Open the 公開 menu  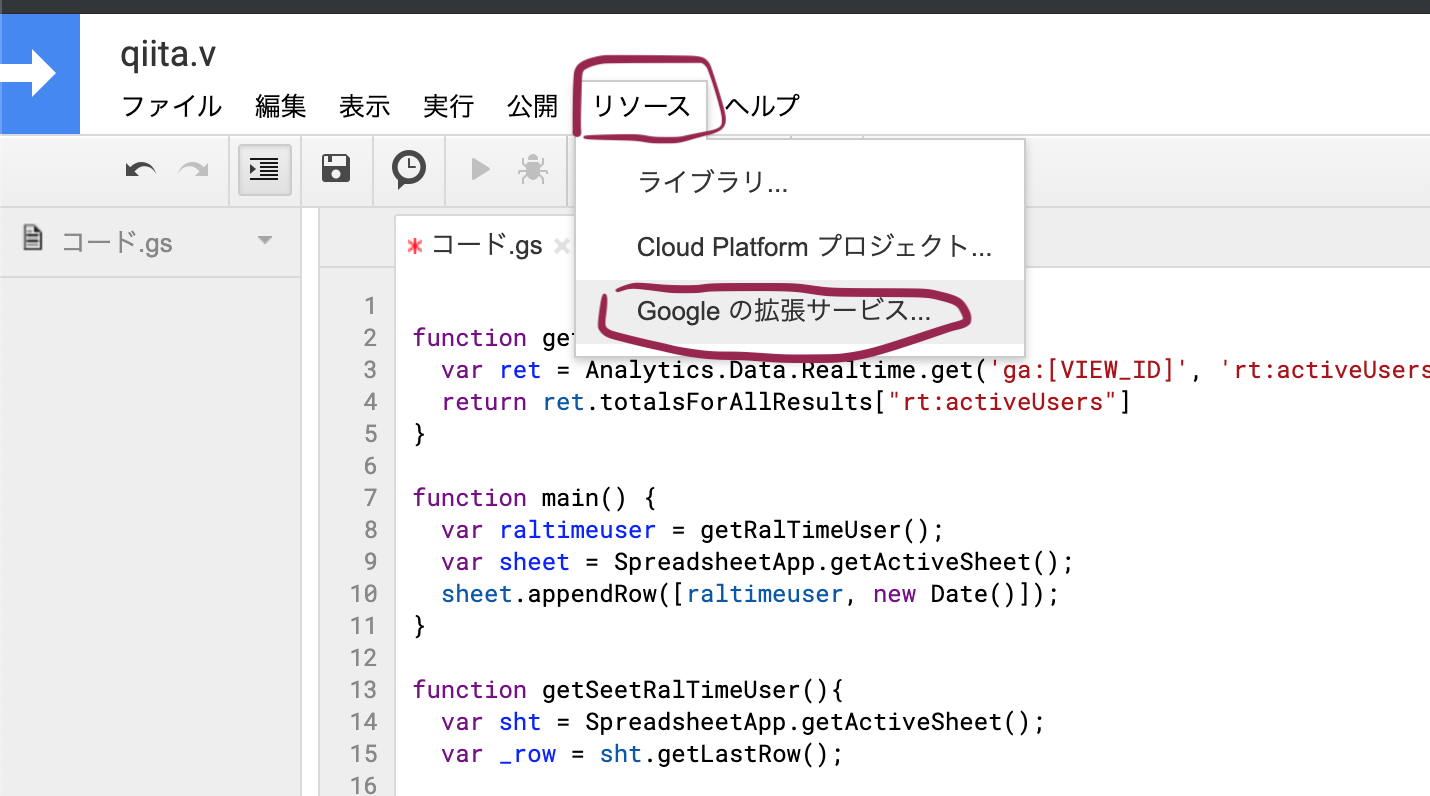tap(532, 106)
